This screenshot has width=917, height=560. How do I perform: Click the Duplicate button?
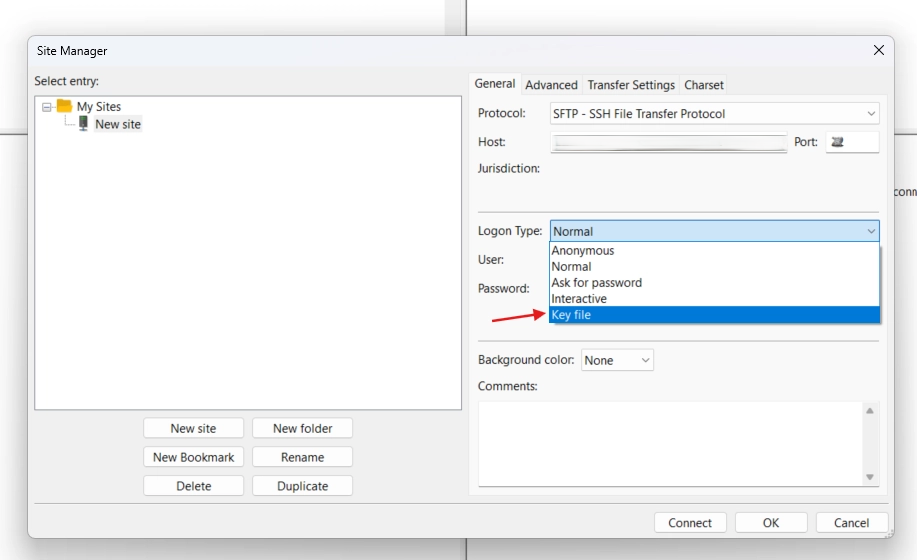tap(302, 485)
